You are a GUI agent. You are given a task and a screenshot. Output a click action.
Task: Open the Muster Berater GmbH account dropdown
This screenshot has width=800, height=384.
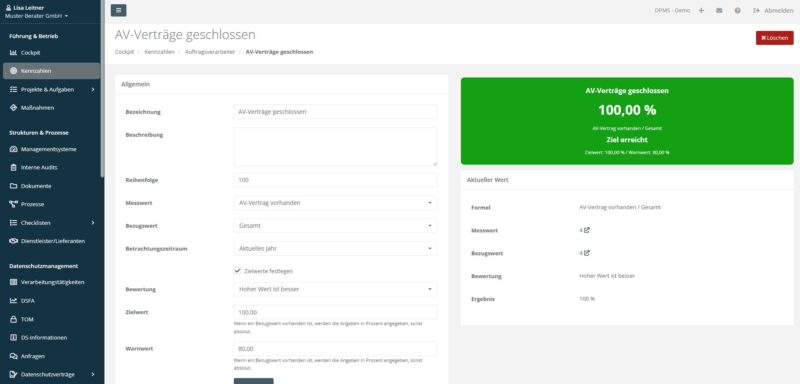[x=36, y=16]
